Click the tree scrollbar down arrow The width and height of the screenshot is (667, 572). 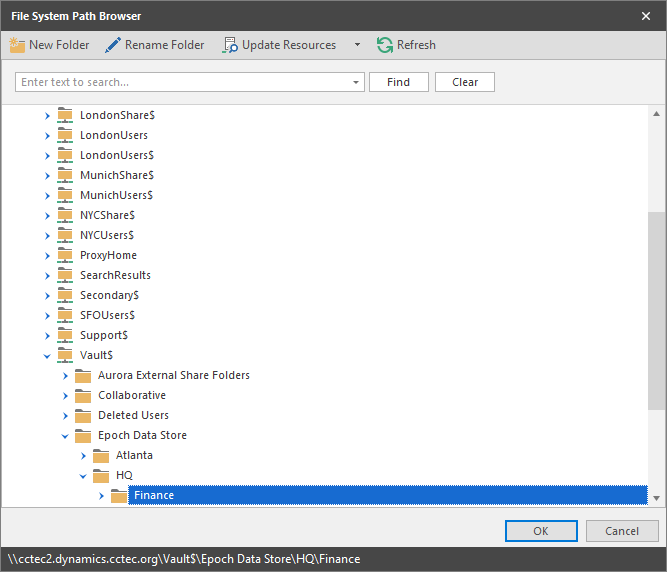click(656, 498)
